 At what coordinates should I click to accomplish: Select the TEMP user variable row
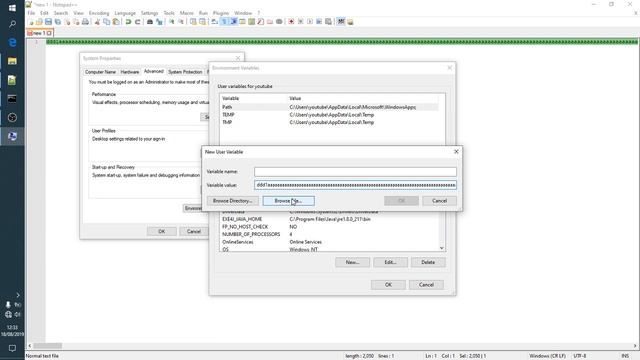coord(329,115)
